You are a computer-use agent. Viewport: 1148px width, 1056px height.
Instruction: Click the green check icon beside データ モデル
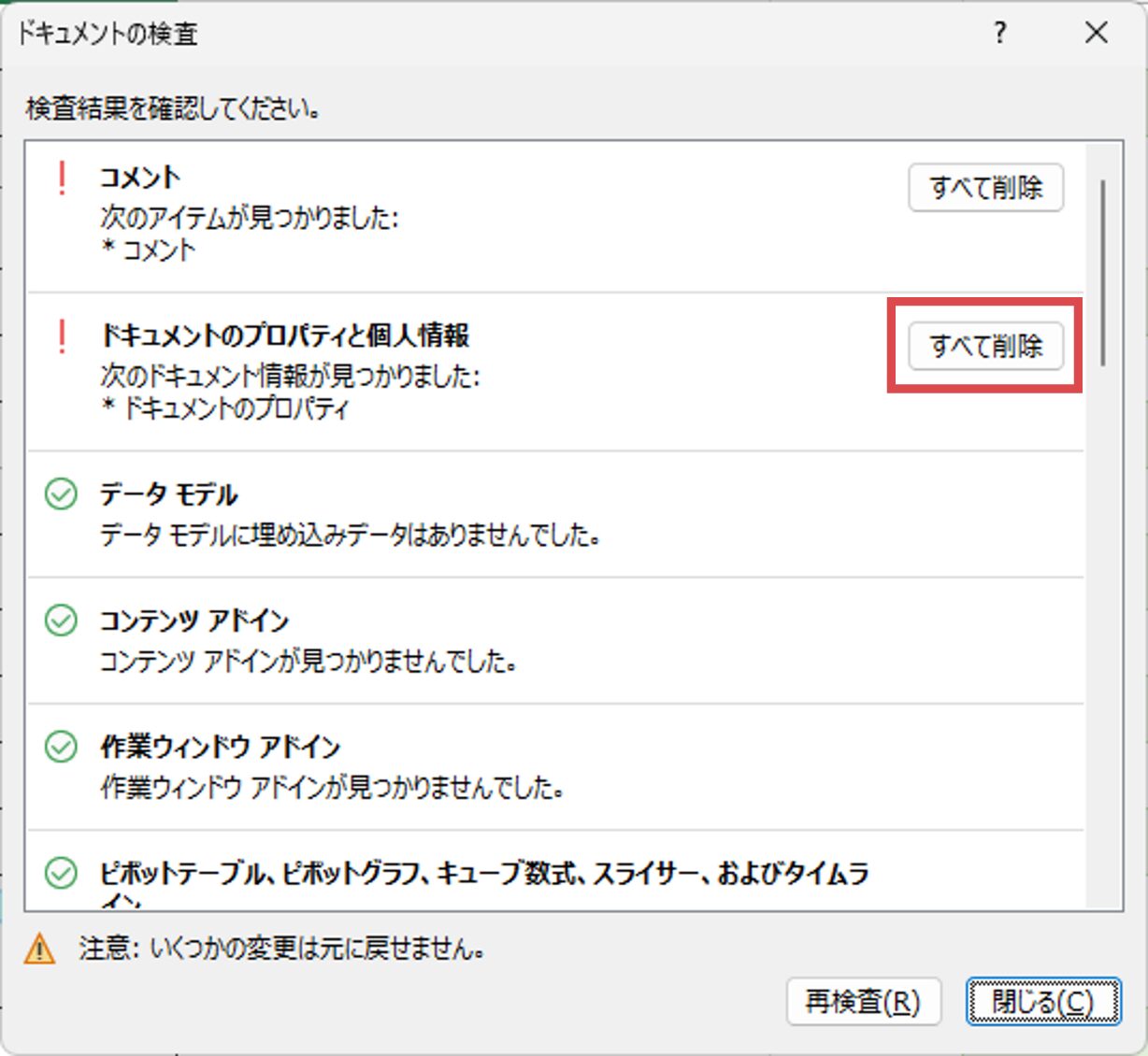click(x=62, y=494)
